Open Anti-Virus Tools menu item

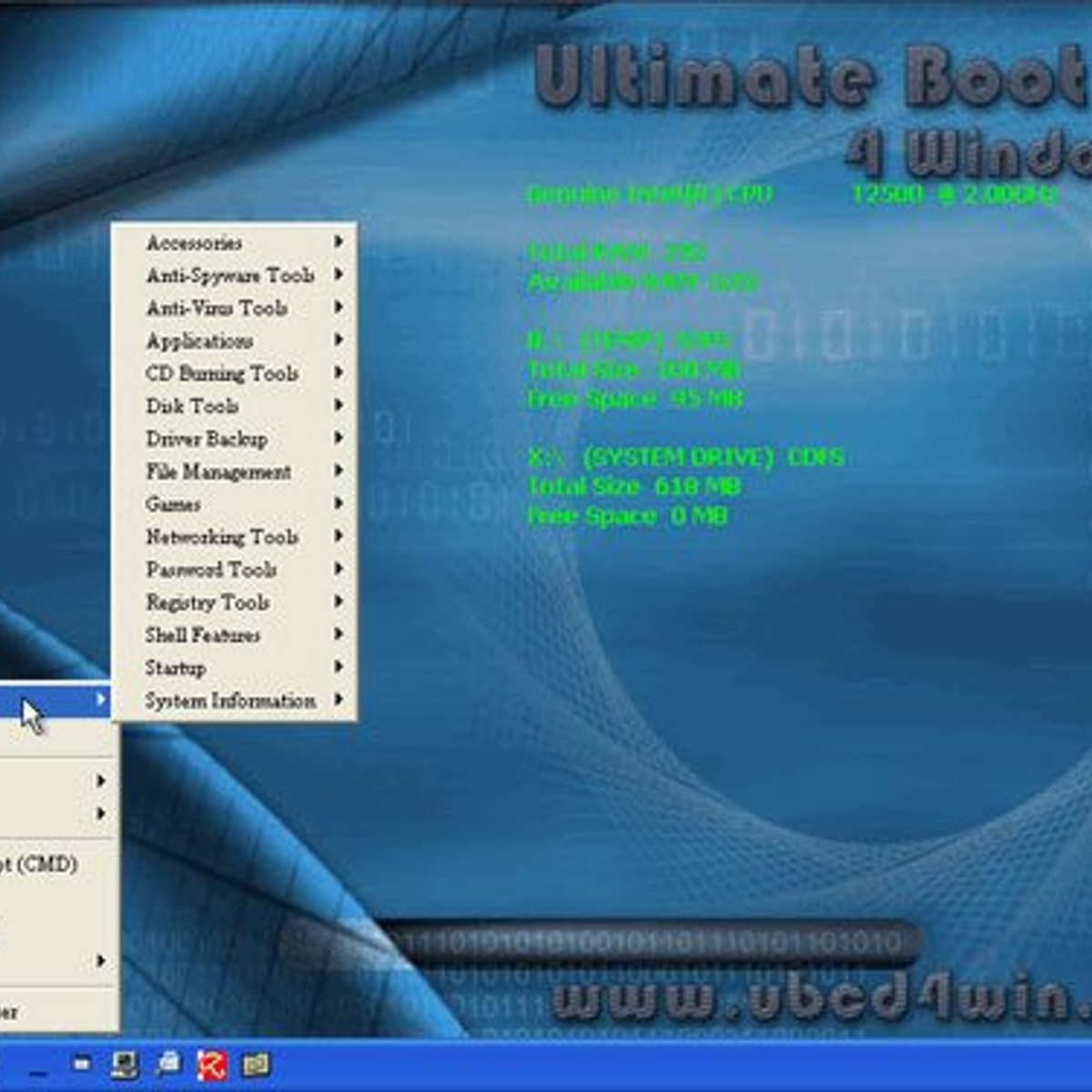point(217,308)
